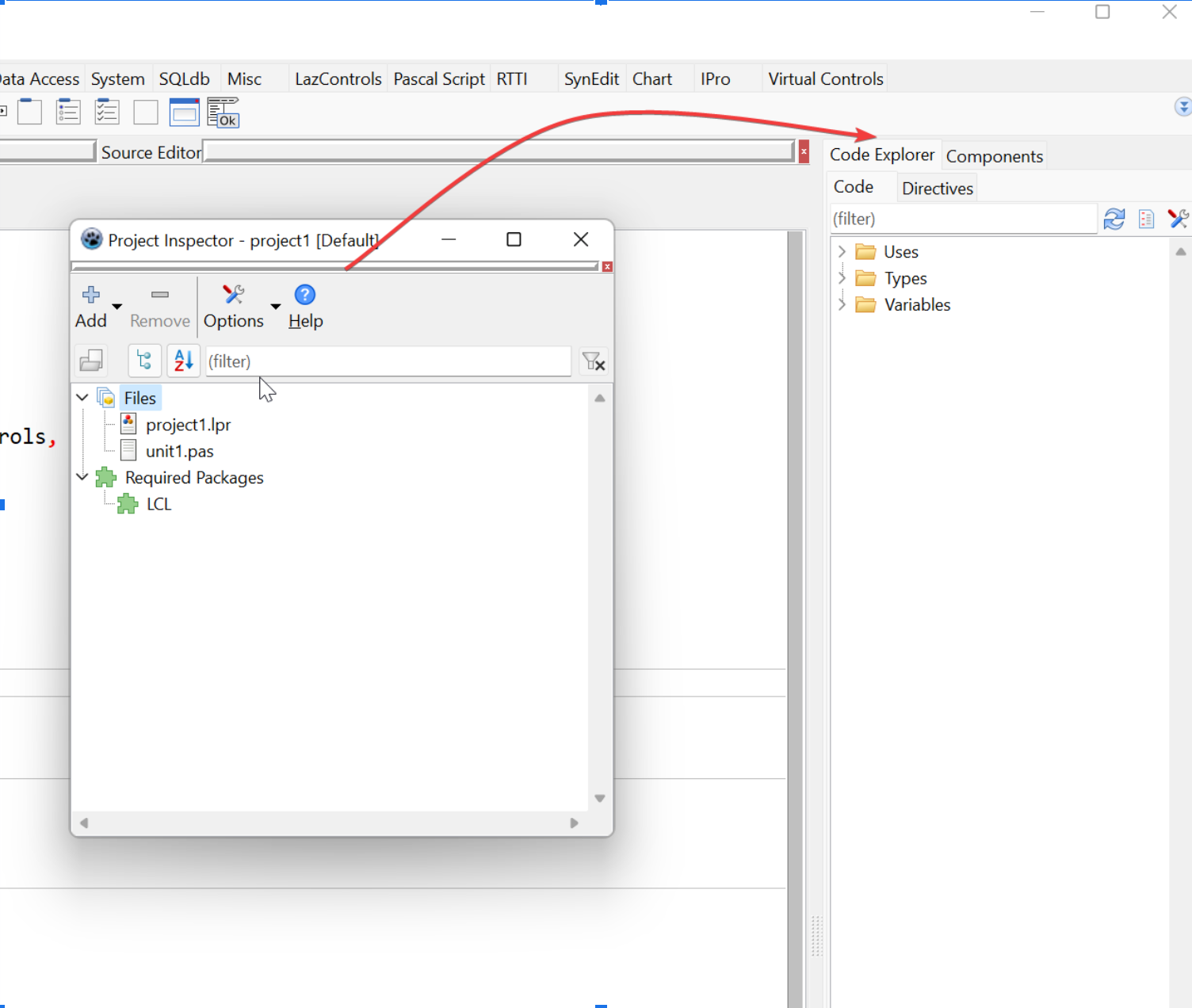The height and width of the screenshot is (1008, 1192).
Task: Click the Add plus icon in Project Inspector
Action: pos(91,295)
